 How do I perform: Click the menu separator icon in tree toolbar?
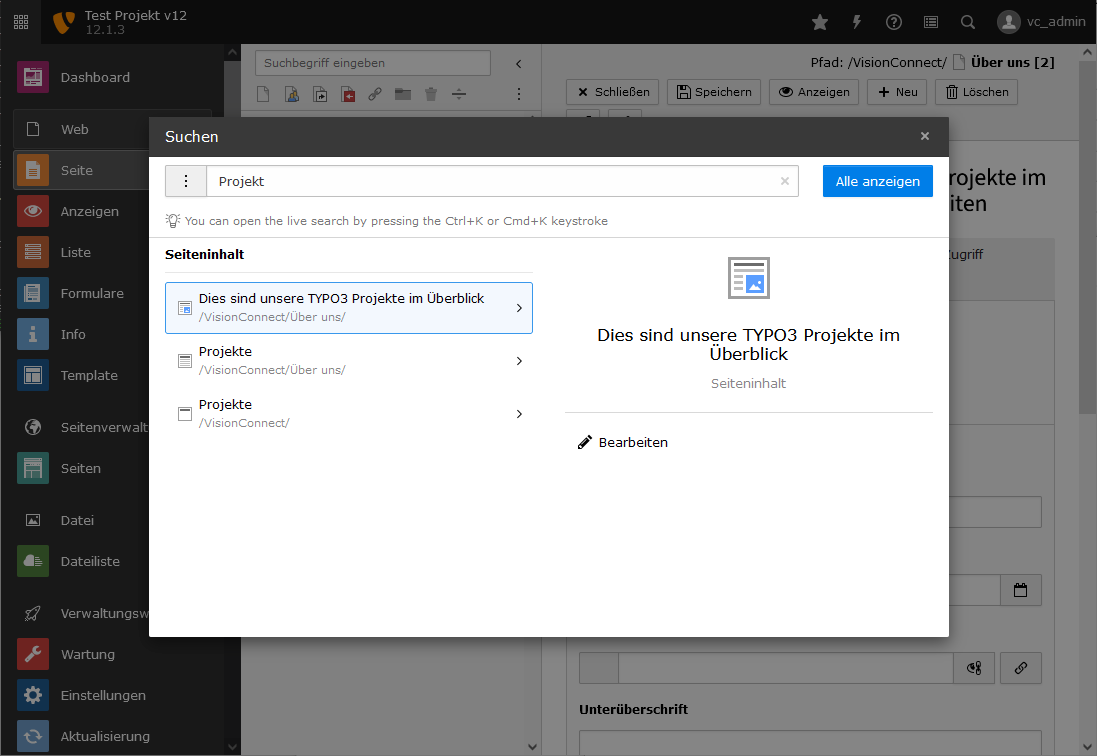point(459,94)
